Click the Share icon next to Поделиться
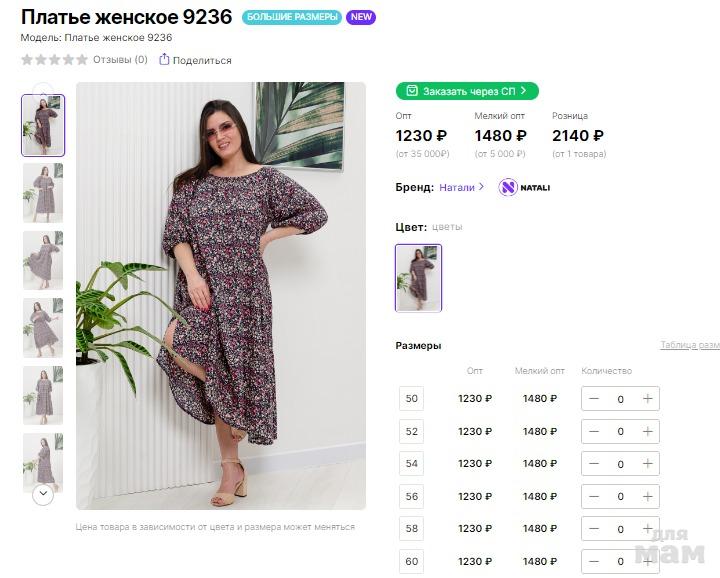The height and width of the screenshot is (578, 720). point(164,60)
